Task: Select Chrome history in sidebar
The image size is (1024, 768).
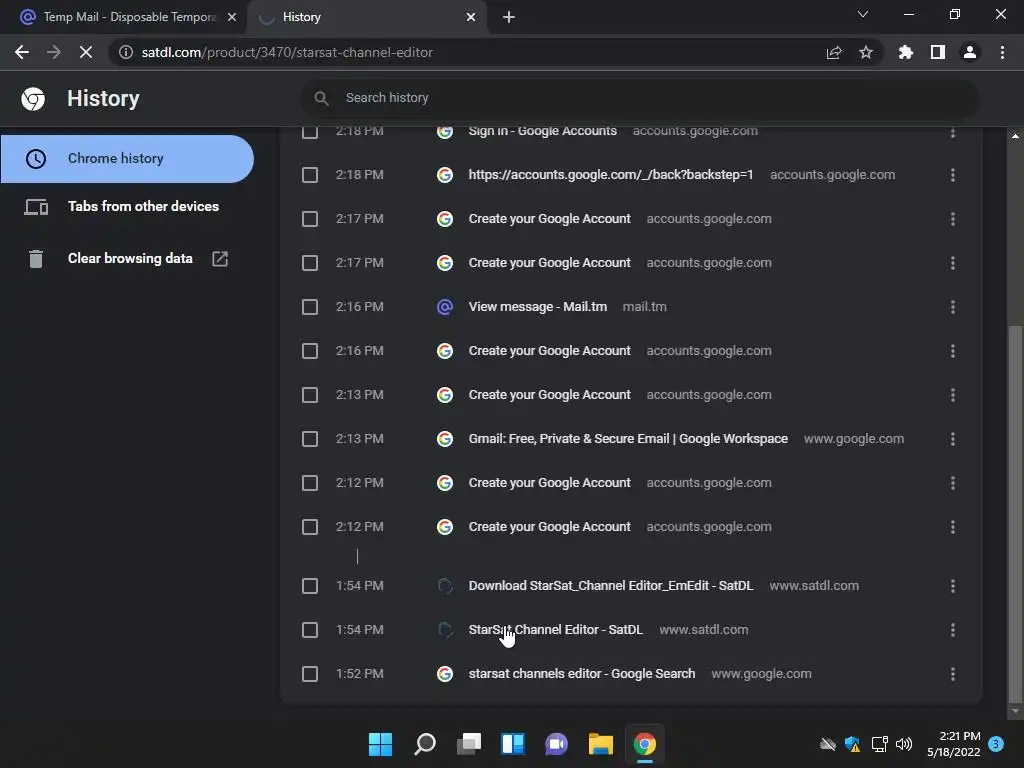Action: (127, 159)
